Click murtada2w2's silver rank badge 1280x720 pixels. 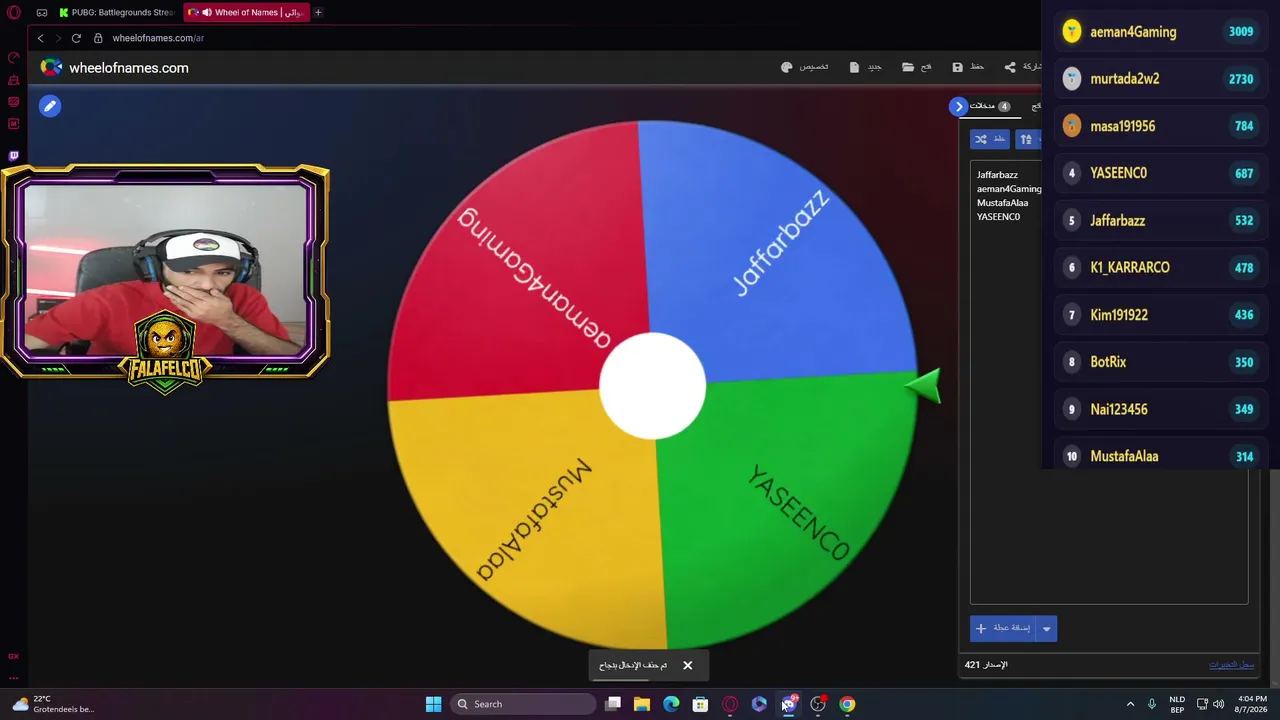point(1072,79)
